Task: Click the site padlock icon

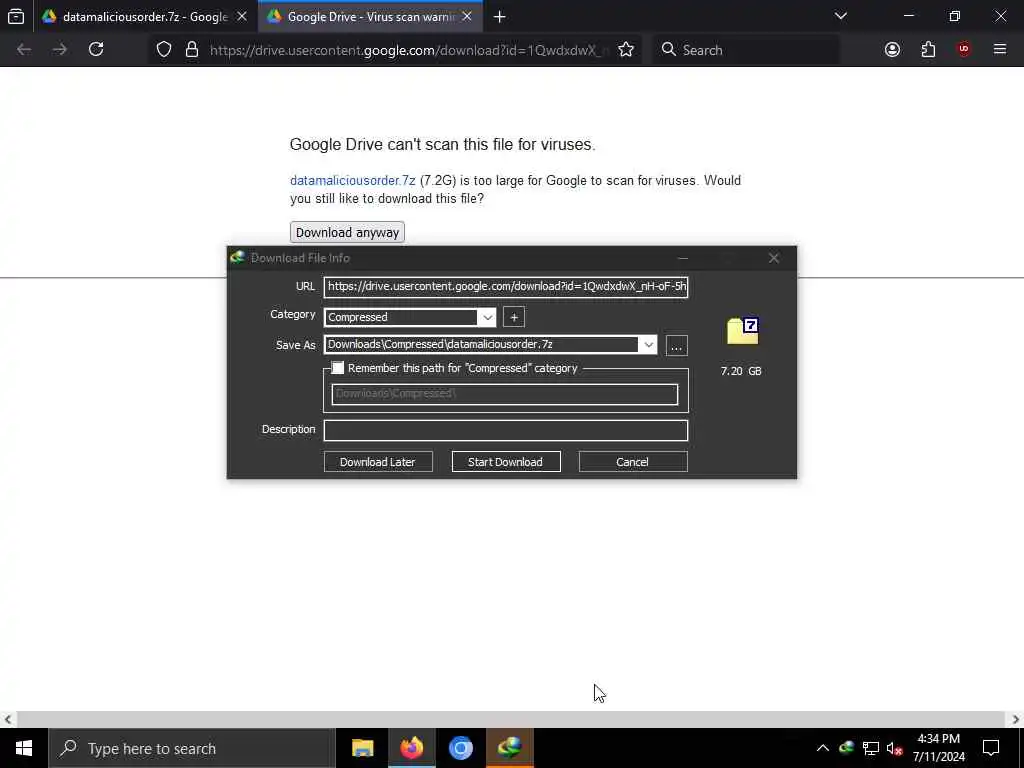Action: click(x=191, y=50)
